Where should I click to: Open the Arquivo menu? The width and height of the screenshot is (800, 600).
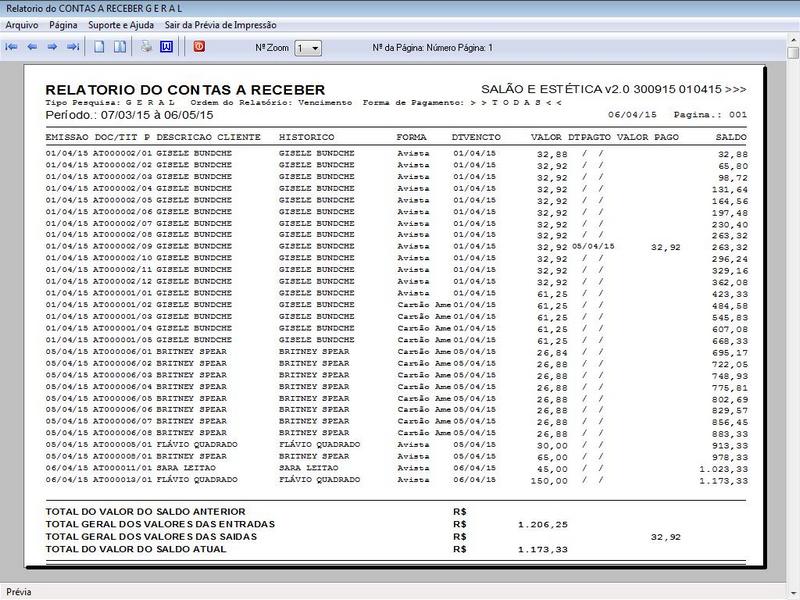tap(22, 23)
